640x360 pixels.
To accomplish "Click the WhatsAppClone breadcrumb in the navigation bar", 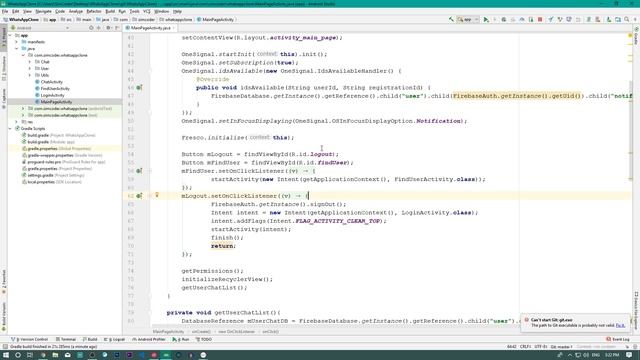I will (20, 19).
